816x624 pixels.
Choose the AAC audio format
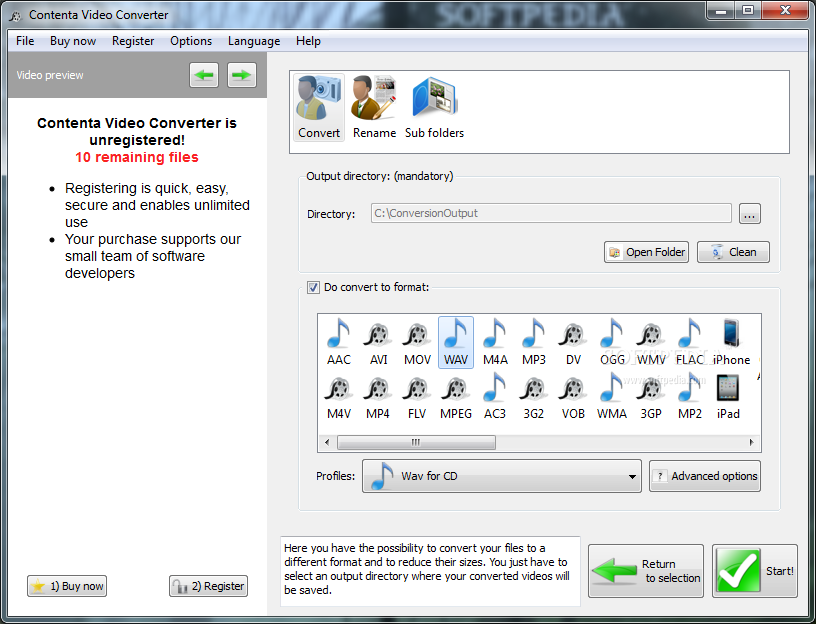point(339,342)
